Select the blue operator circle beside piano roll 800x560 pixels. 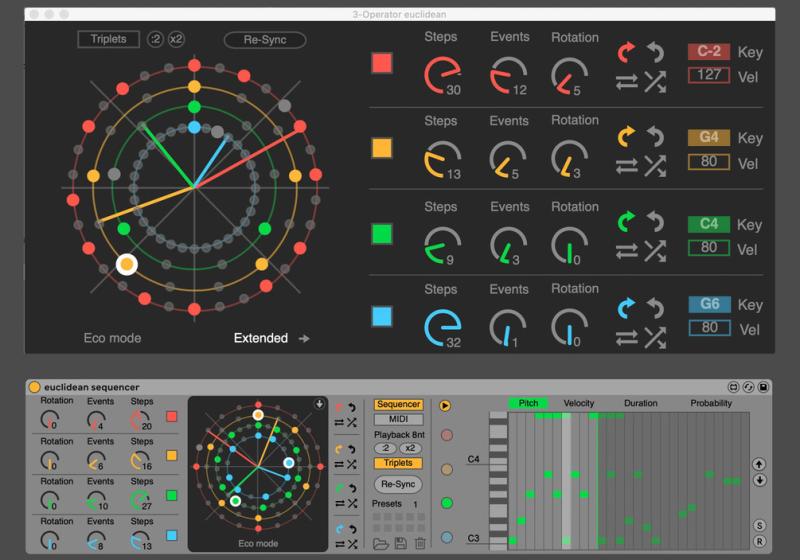[447, 537]
